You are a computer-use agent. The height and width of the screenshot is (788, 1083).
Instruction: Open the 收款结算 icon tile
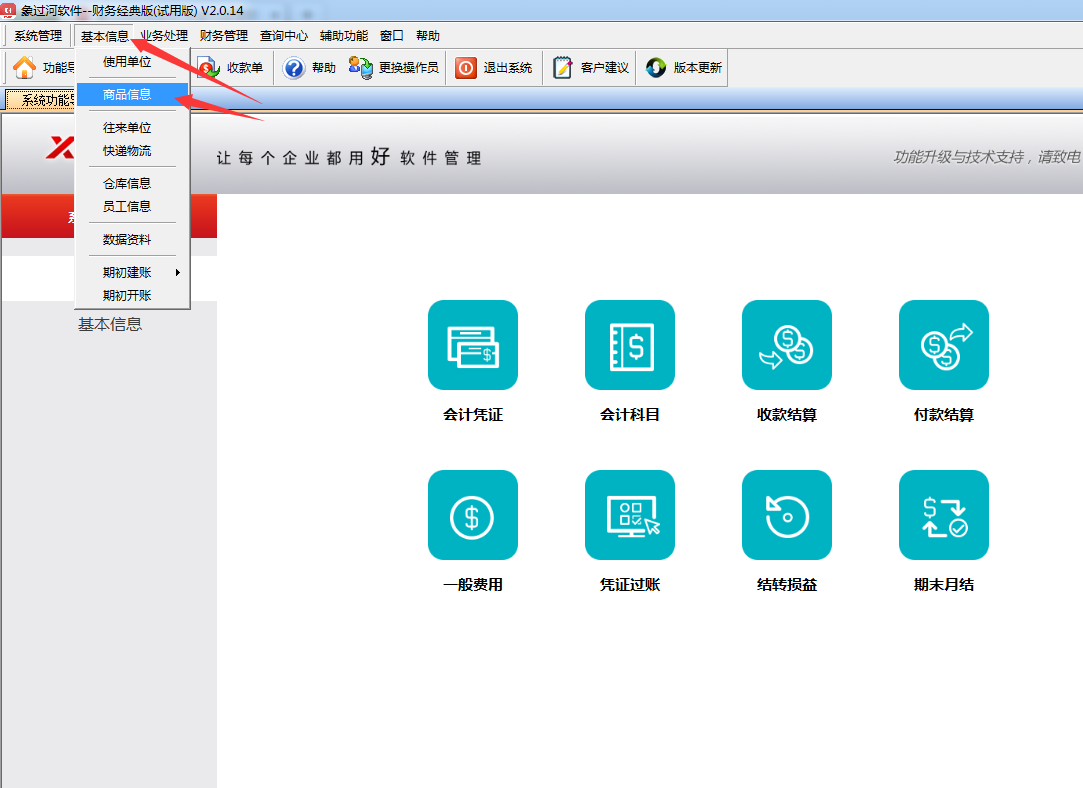(787, 345)
